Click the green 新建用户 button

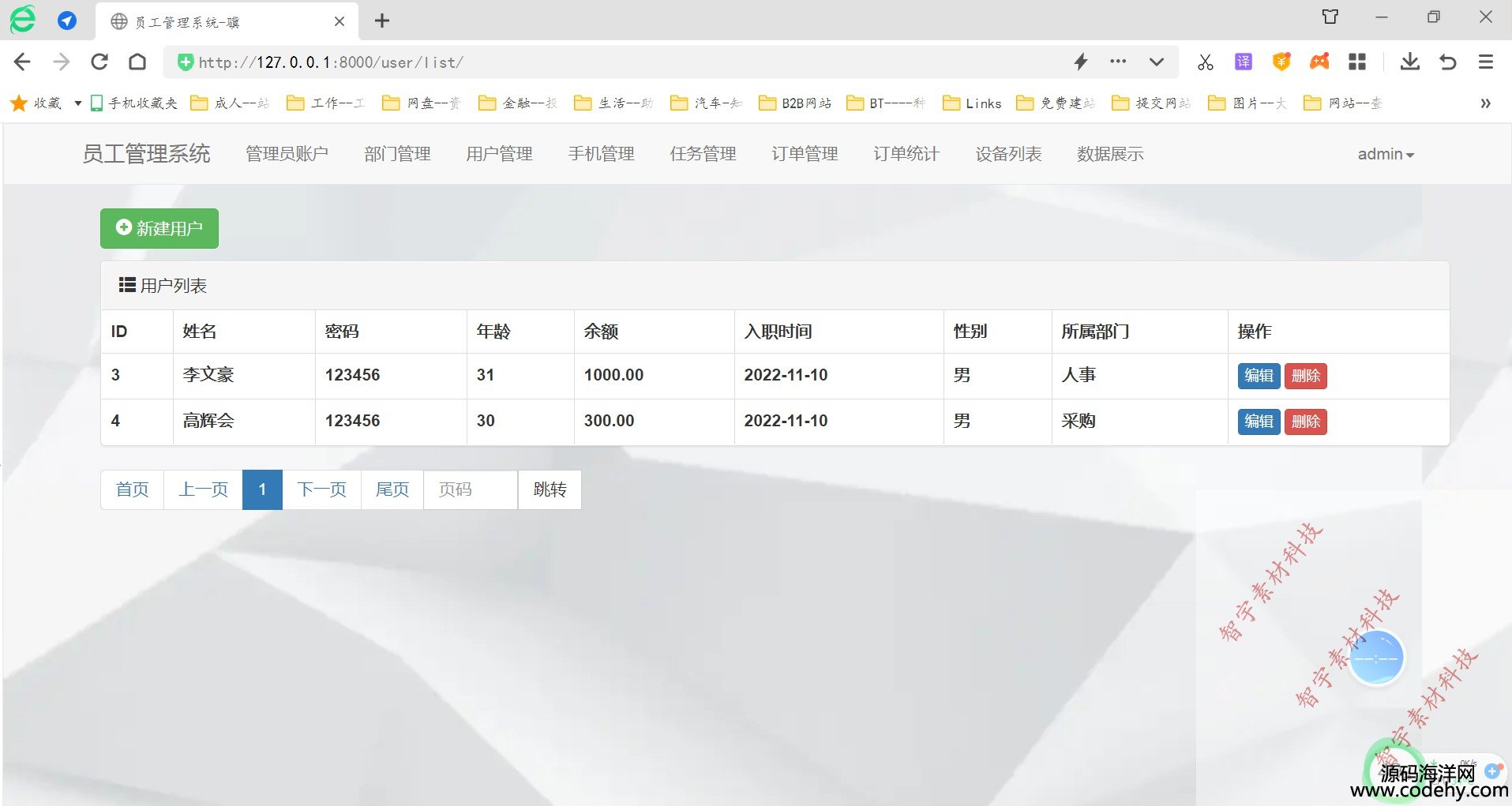[x=159, y=228]
